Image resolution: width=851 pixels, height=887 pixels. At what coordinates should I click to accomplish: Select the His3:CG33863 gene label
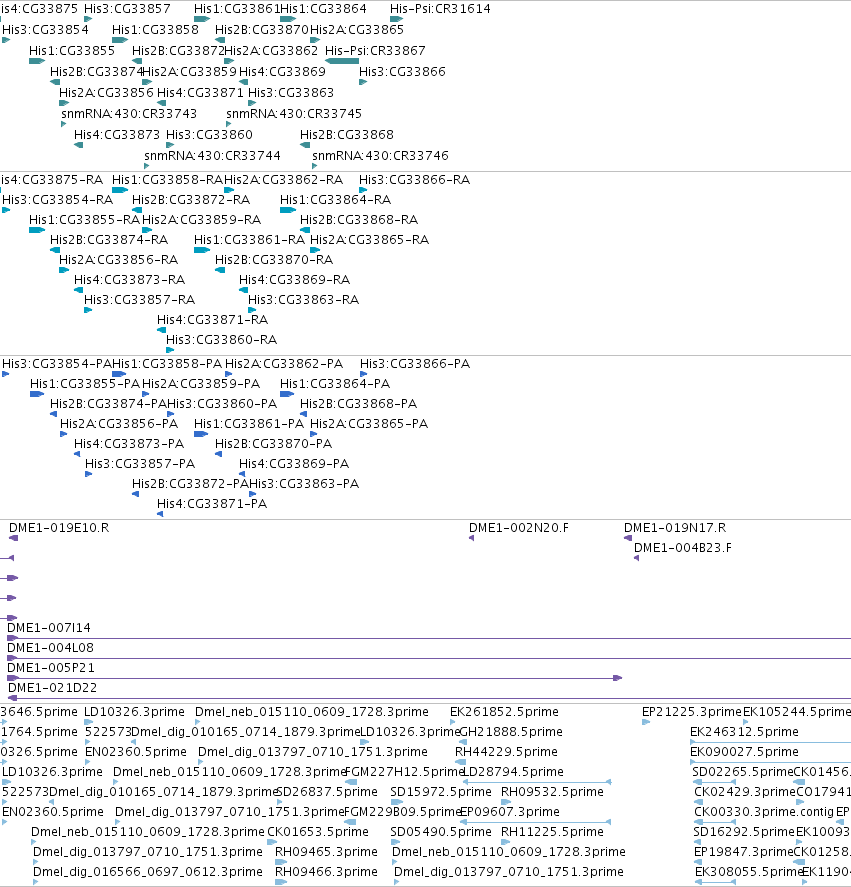click(x=291, y=92)
